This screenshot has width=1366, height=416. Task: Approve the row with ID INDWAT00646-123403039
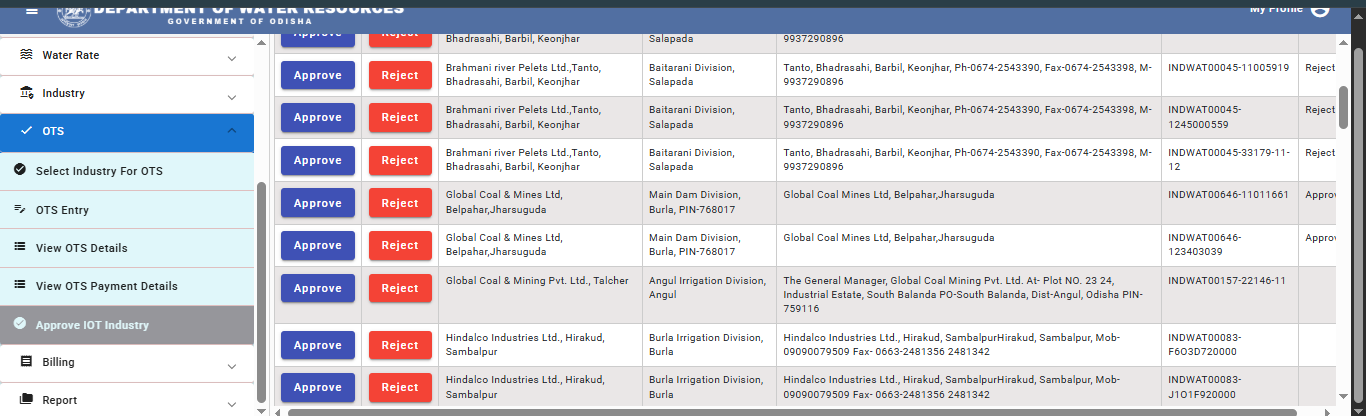pyautogui.click(x=318, y=246)
